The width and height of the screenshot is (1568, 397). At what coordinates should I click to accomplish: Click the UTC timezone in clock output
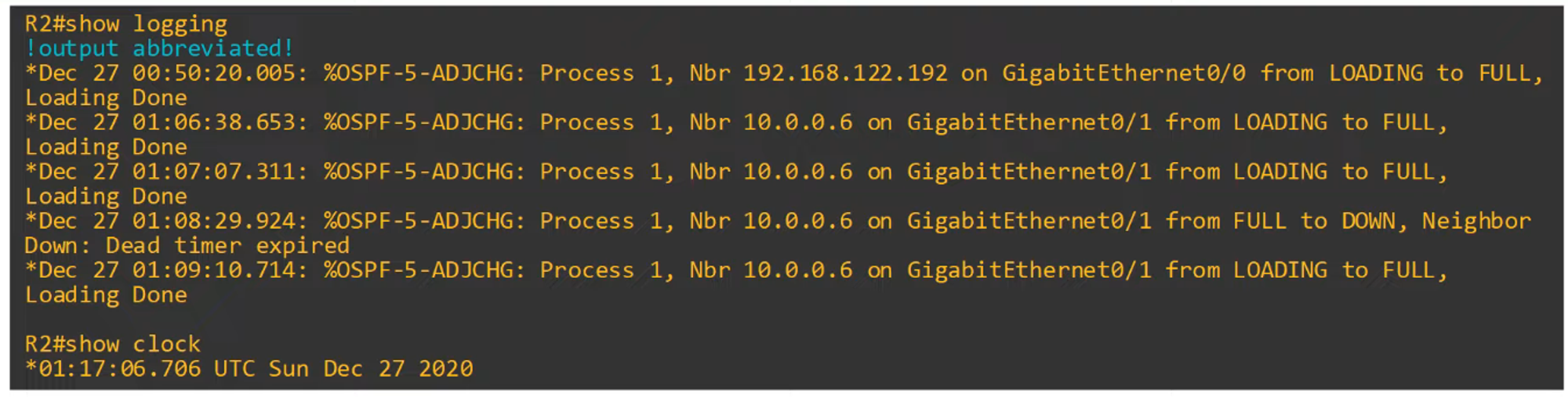(x=234, y=369)
